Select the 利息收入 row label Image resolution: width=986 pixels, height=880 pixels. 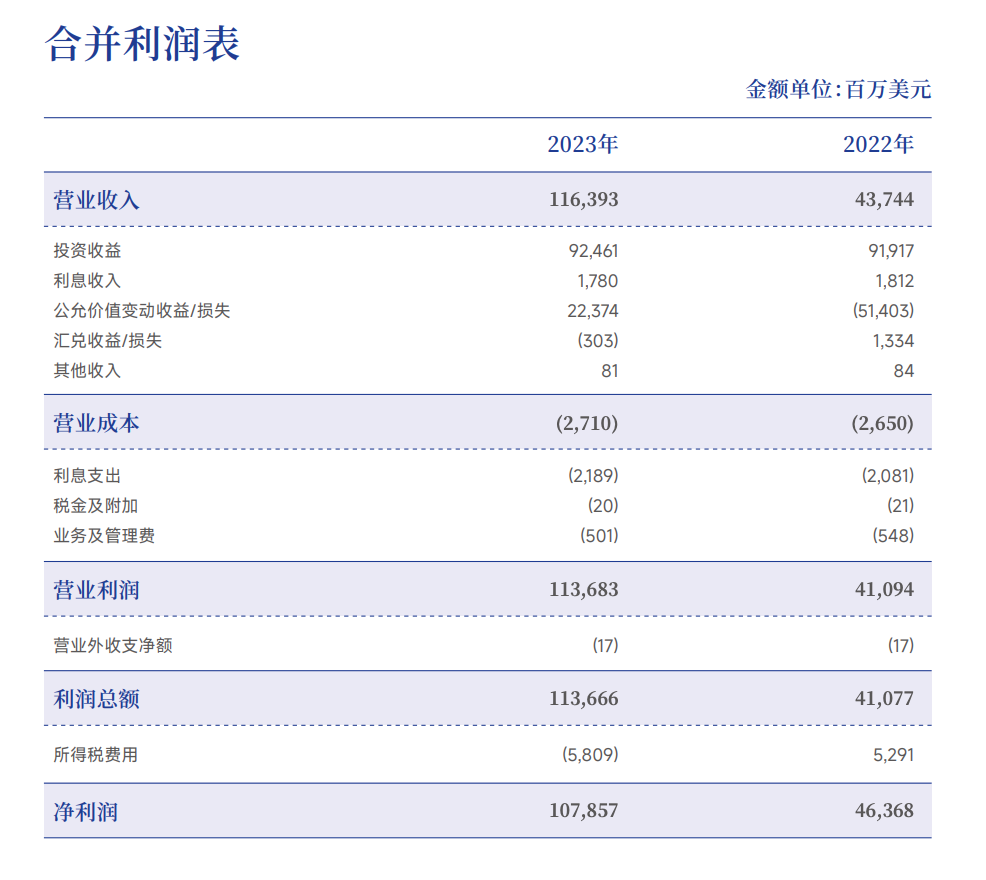pyautogui.click(x=87, y=281)
